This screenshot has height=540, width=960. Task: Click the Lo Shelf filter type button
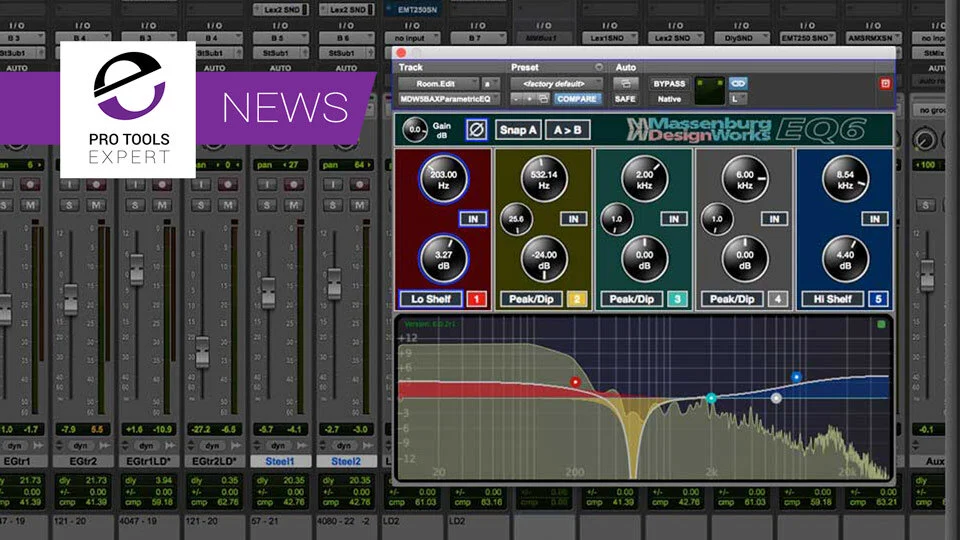[431, 299]
